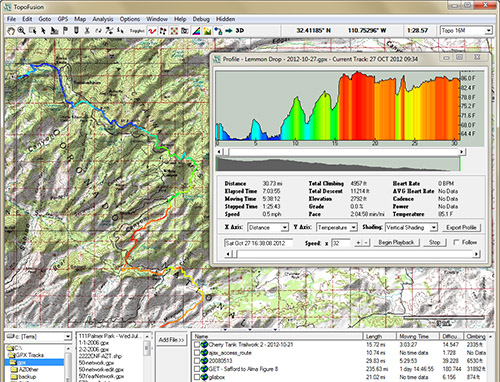The height and width of the screenshot is (382, 500).
Task: Click the track points edit tool
Action: 109,31
